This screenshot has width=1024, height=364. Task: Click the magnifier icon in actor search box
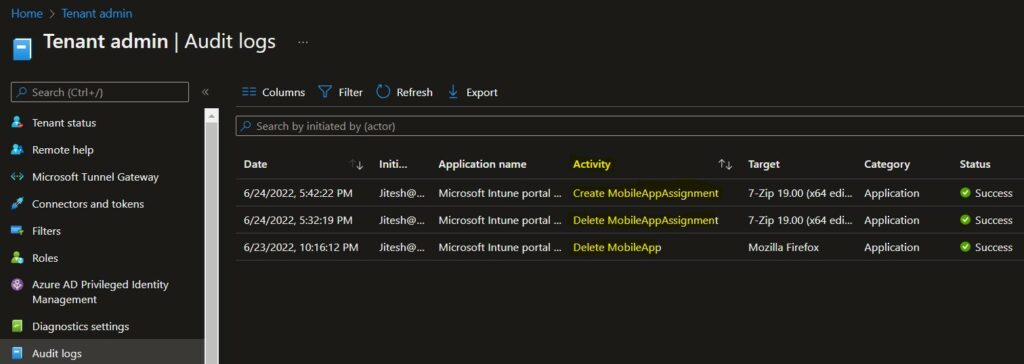click(x=246, y=126)
